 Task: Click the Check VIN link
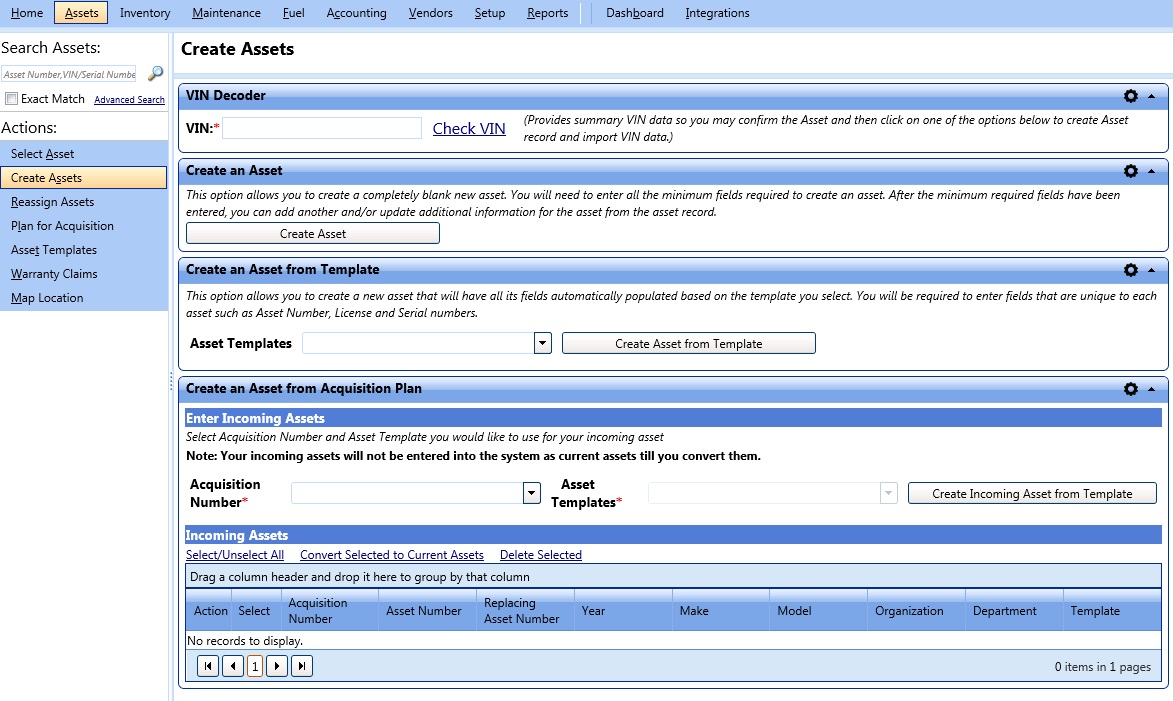click(x=469, y=128)
